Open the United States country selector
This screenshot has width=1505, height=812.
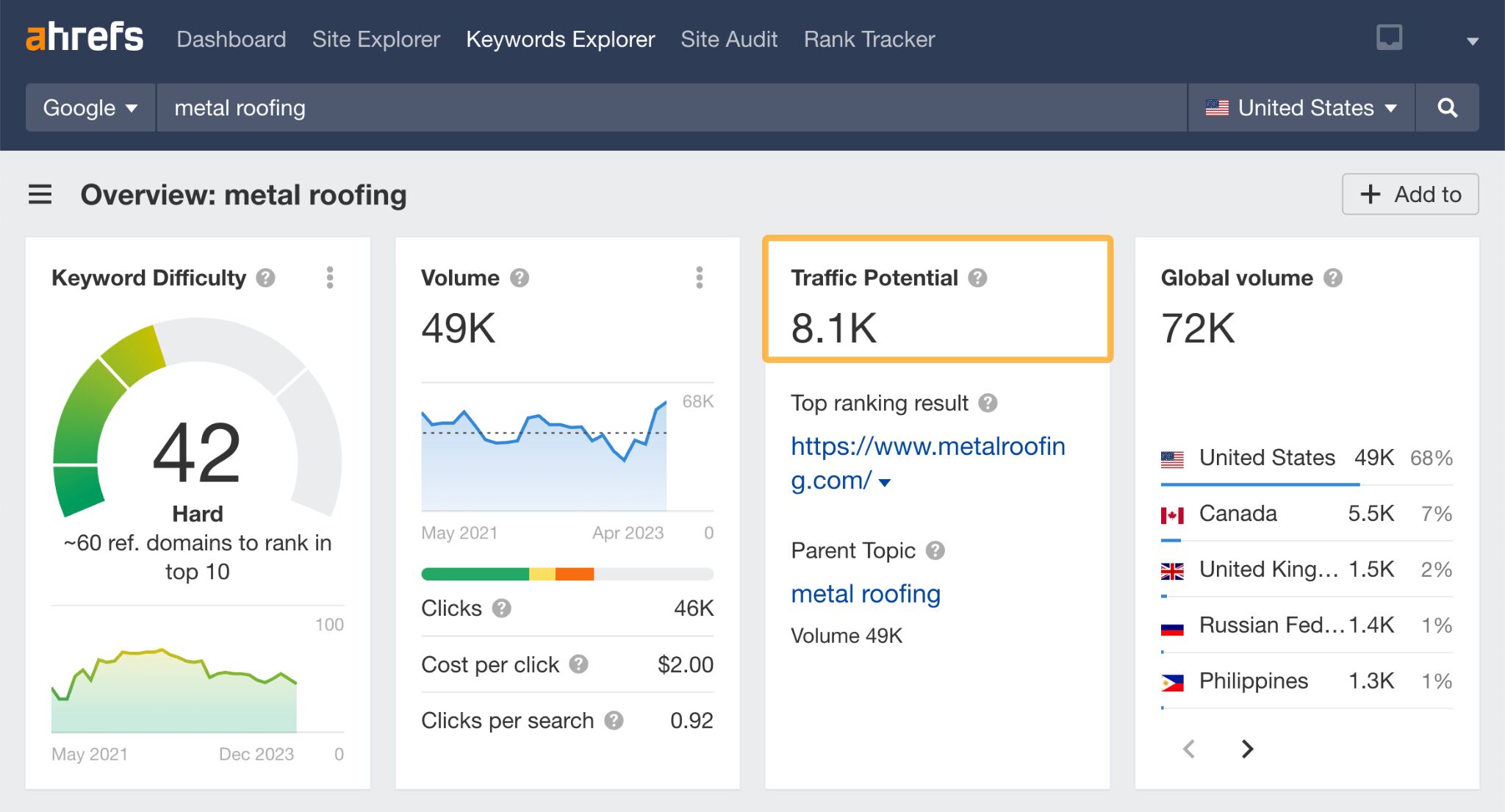point(1301,107)
